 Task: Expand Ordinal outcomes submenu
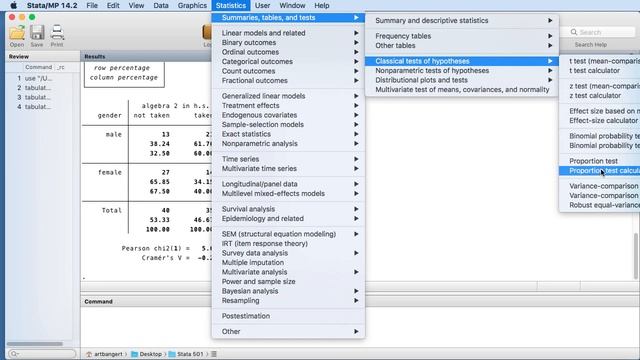click(288, 52)
